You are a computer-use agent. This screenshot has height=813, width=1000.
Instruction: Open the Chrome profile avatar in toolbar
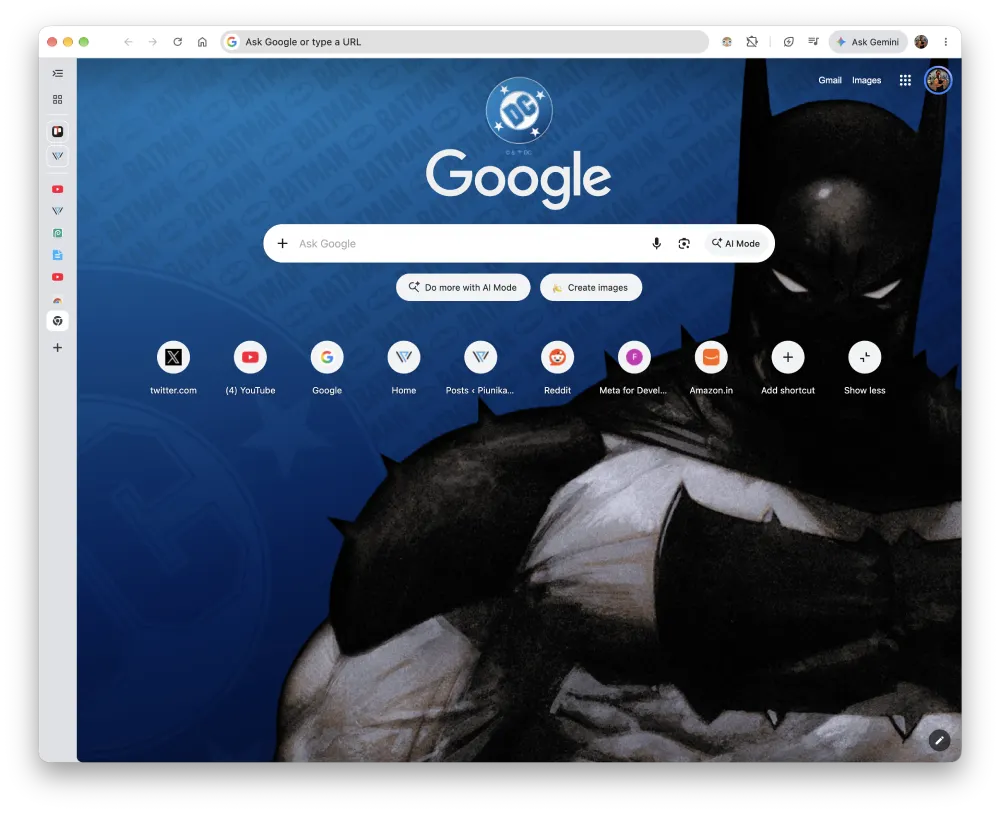(x=921, y=42)
